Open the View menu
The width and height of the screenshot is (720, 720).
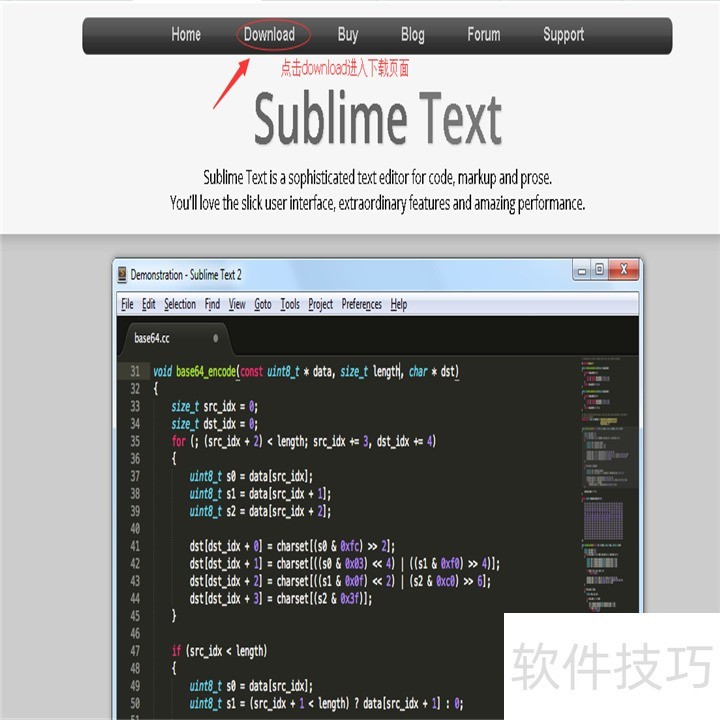tap(237, 304)
